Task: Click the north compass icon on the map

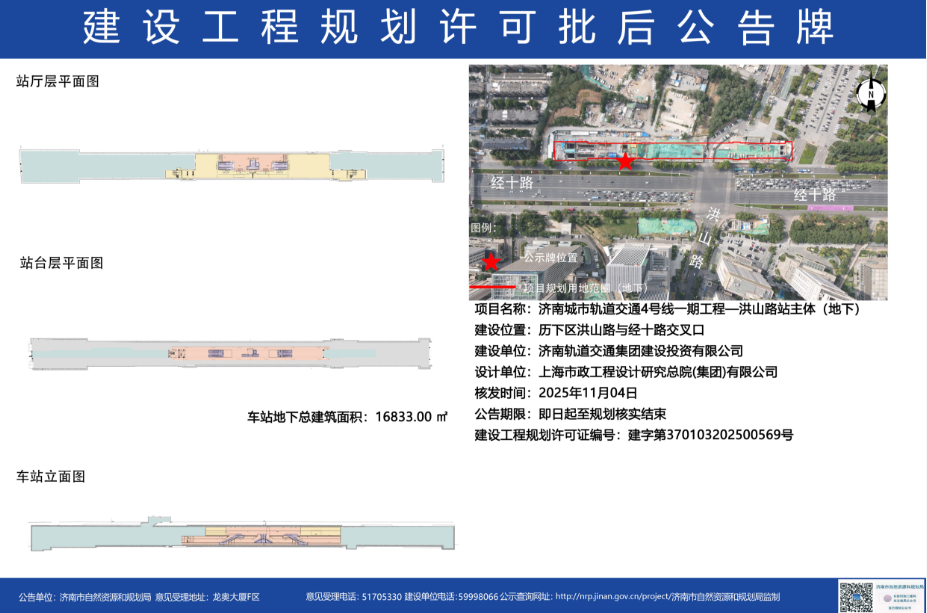Action: pos(871,93)
